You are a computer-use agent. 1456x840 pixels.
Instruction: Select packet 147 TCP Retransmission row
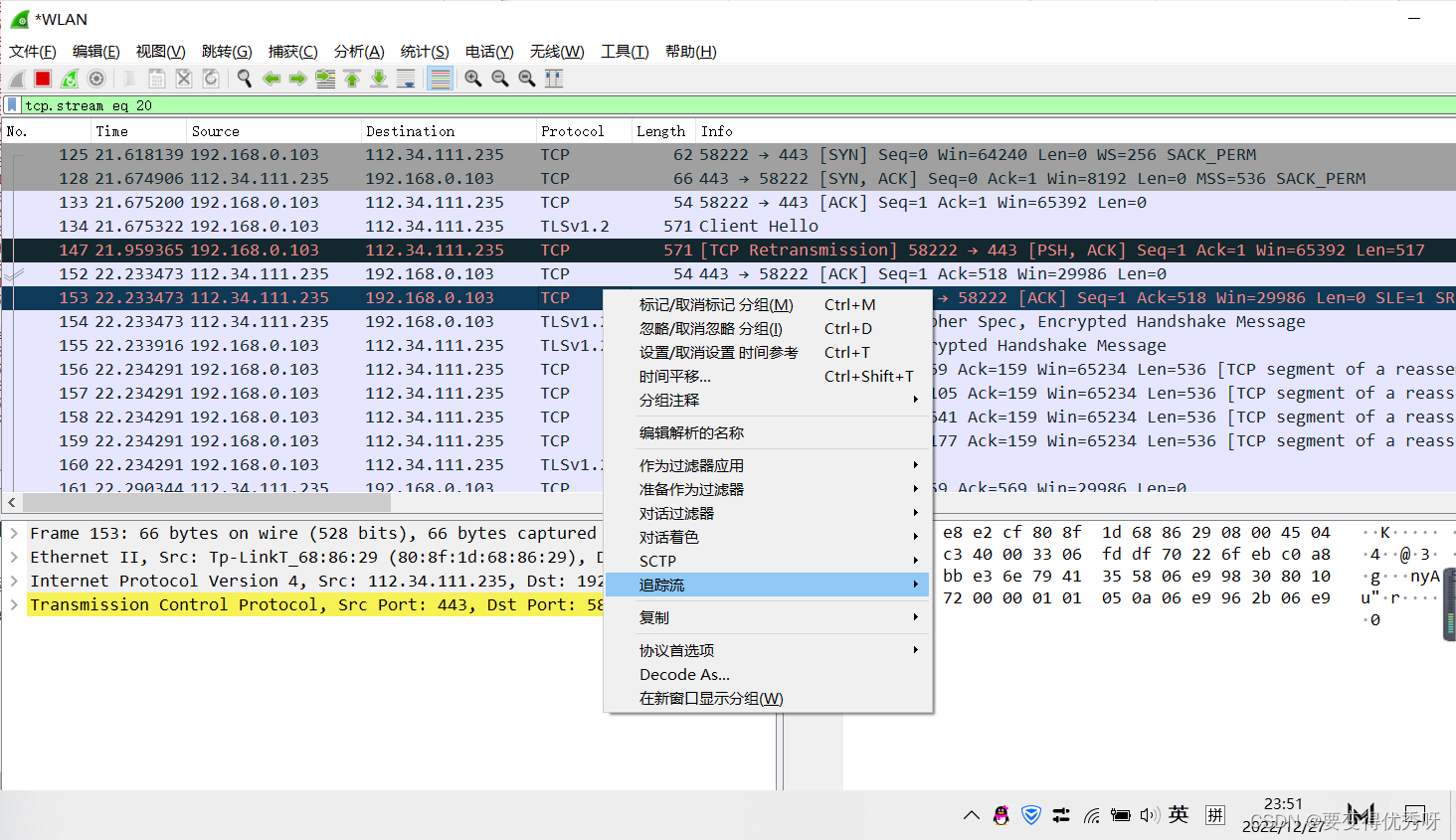pos(728,251)
